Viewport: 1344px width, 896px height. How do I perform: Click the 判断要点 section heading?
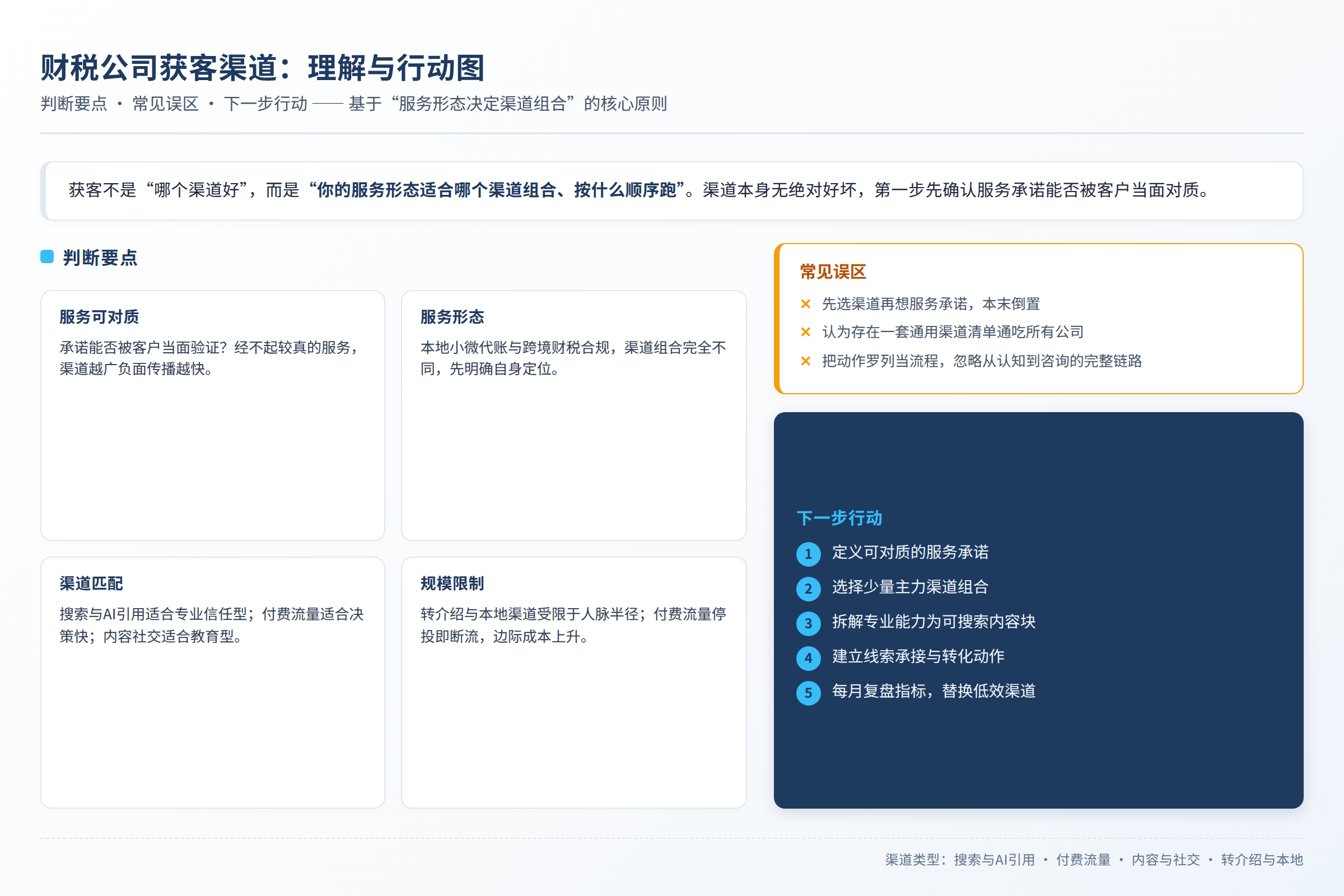pos(100,257)
